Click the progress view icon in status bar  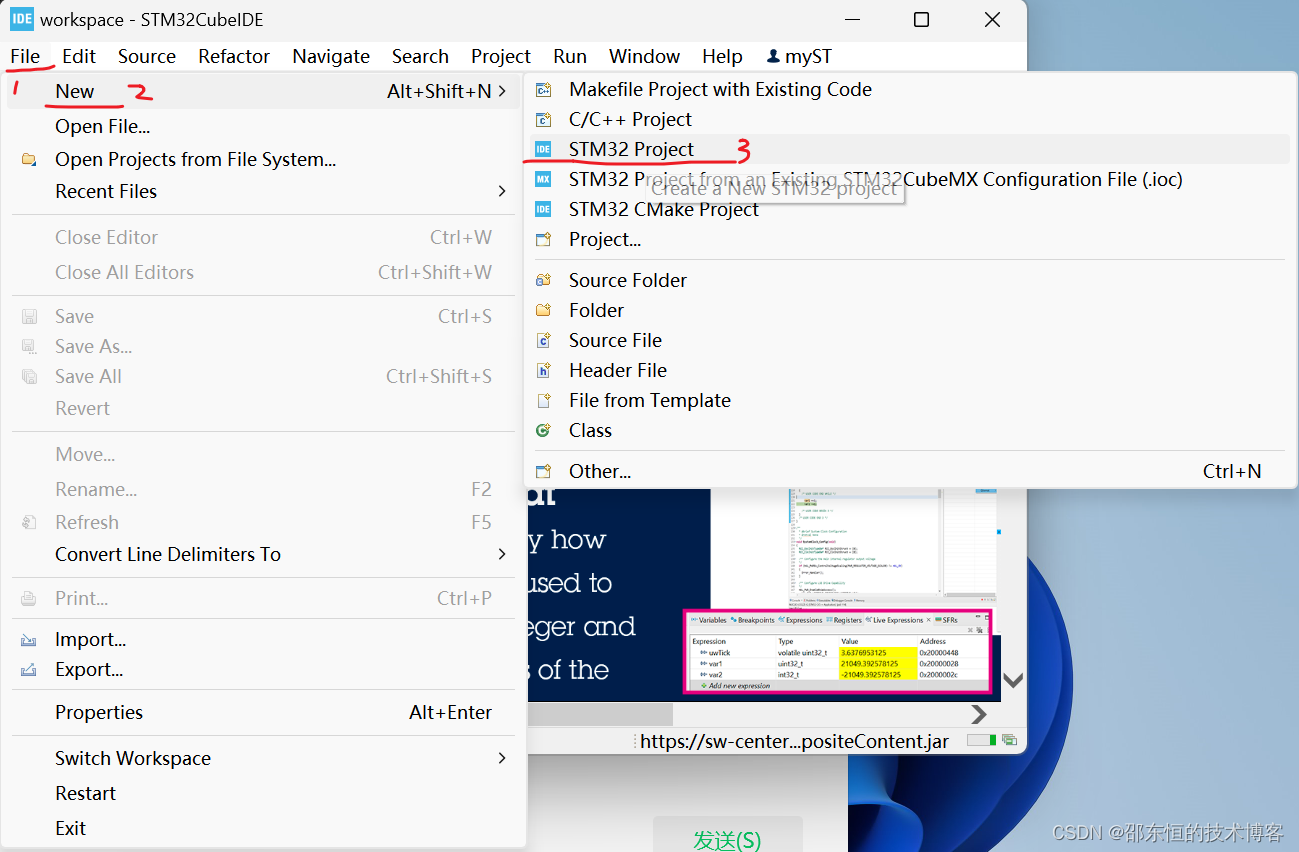pyautogui.click(x=1009, y=741)
